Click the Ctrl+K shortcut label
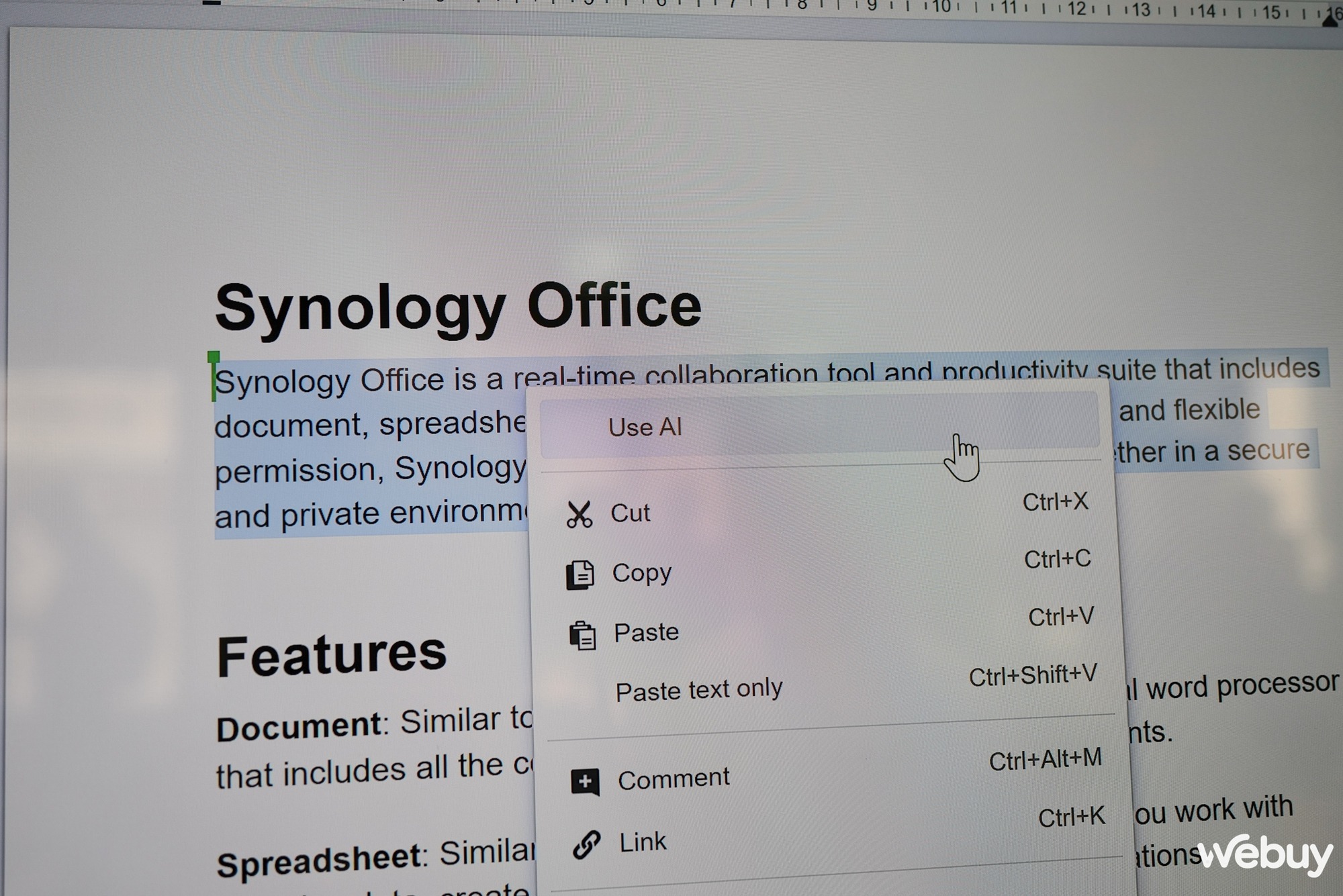 [x=1071, y=817]
